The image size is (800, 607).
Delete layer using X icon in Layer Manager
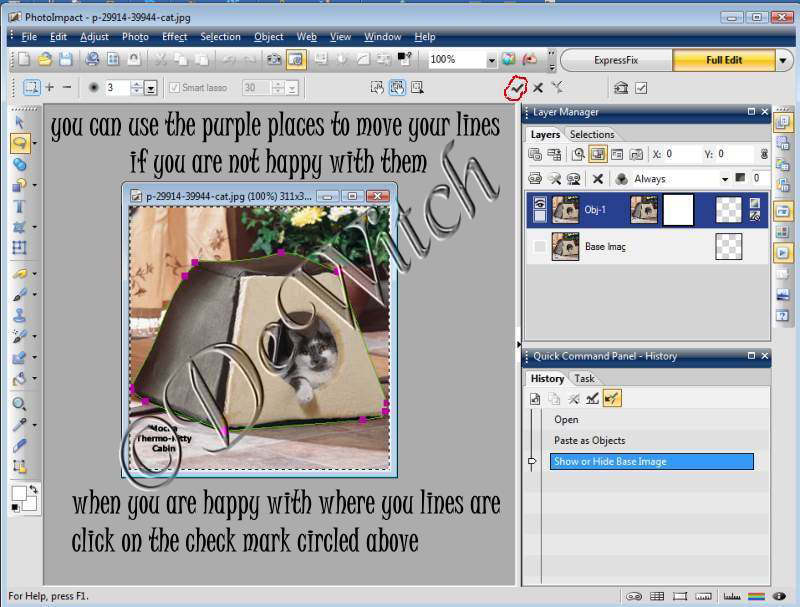[x=597, y=179]
